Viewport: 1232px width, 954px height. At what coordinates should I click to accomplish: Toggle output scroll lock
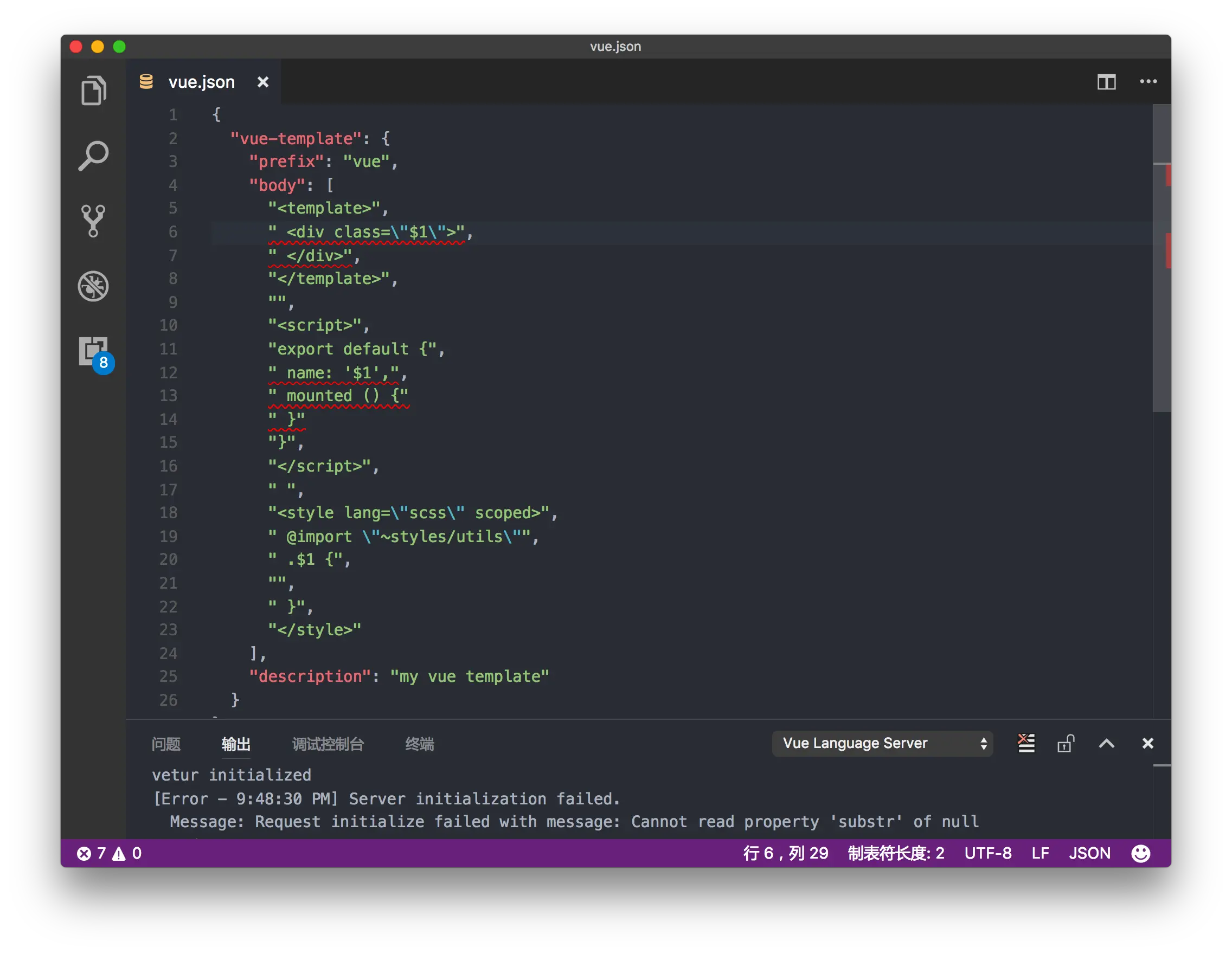click(1066, 743)
